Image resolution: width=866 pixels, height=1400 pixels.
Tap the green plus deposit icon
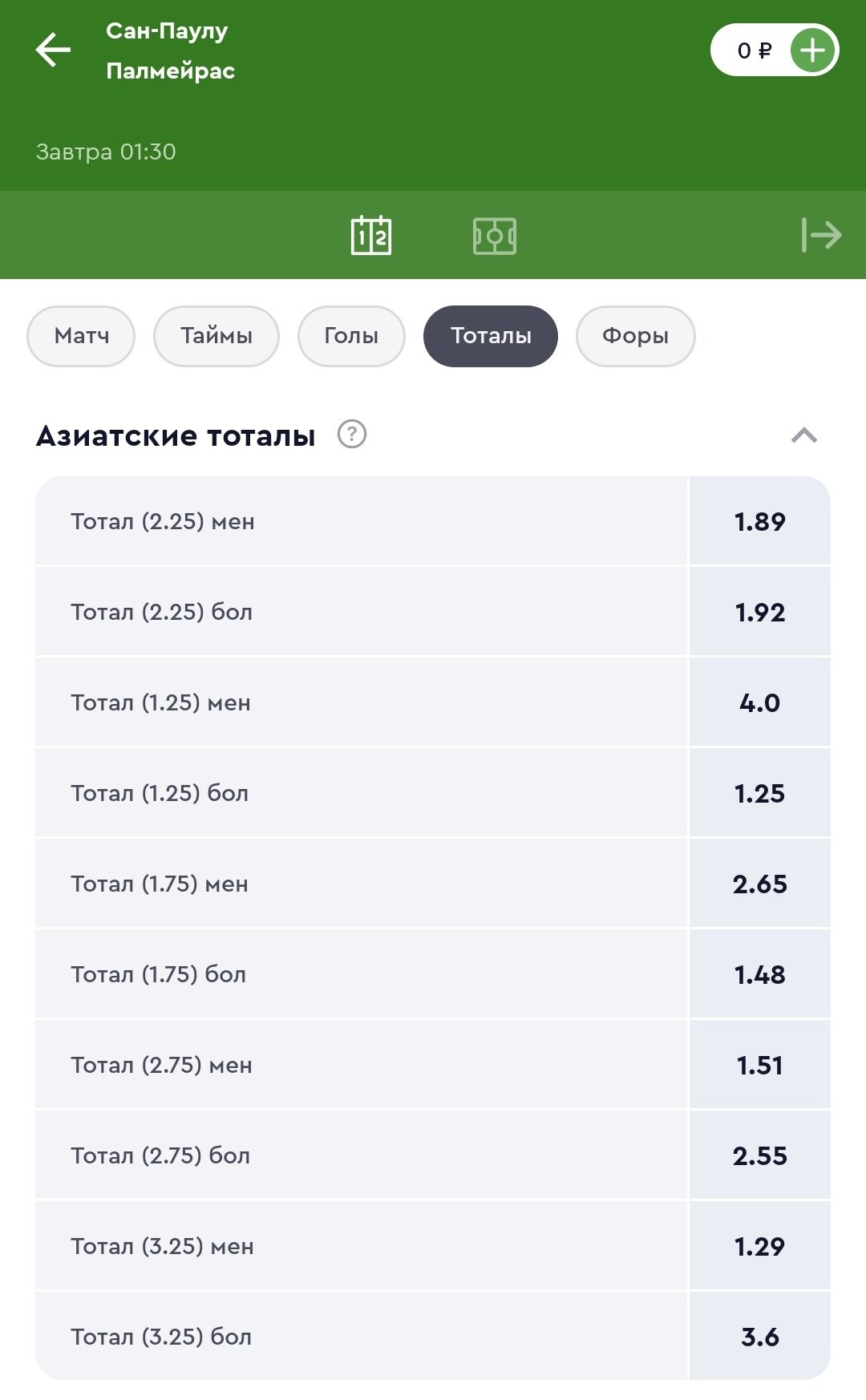click(x=812, y=51)
